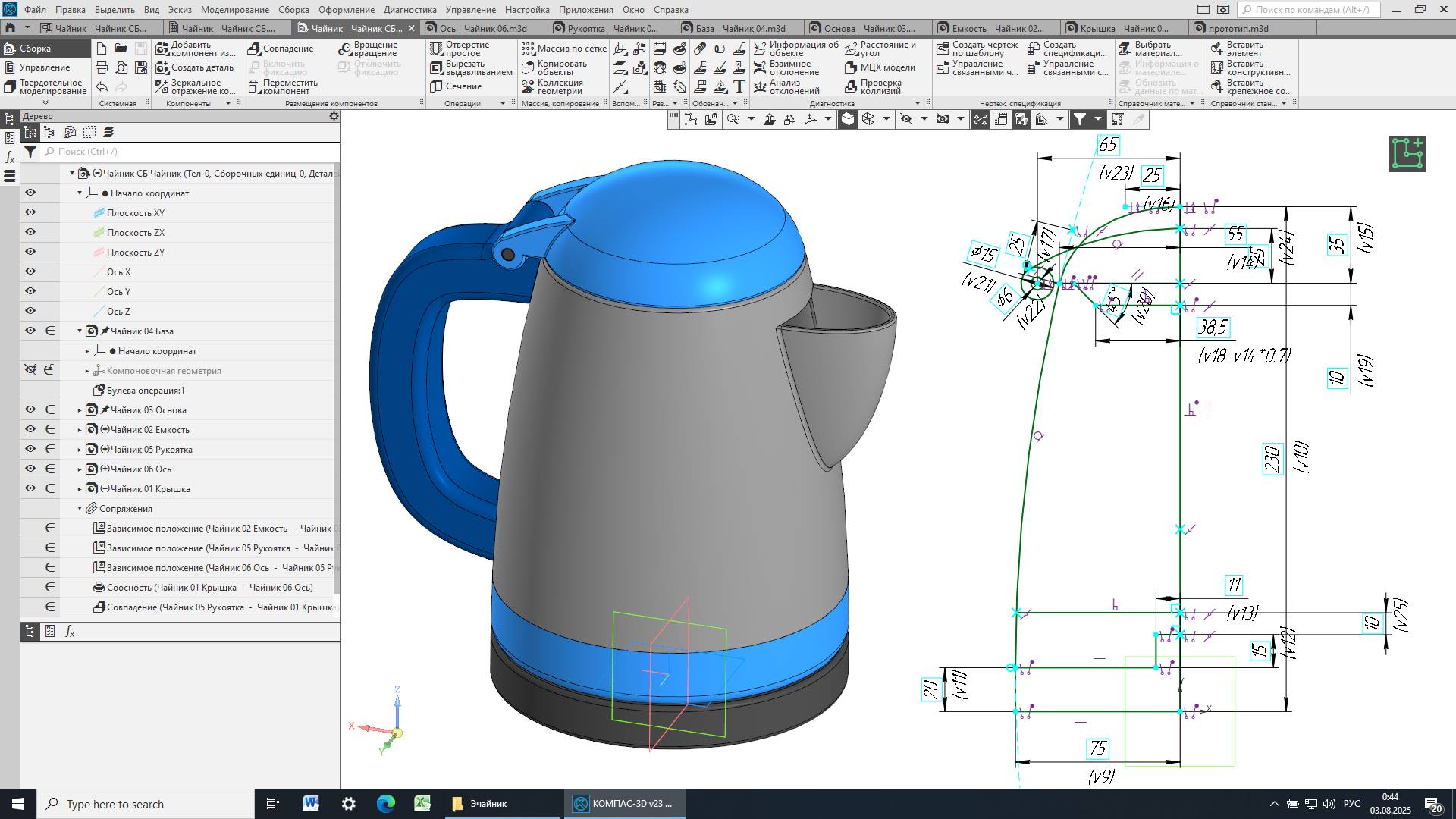Open the Collision check (Проверка коллизий) tool

(851, 86)
